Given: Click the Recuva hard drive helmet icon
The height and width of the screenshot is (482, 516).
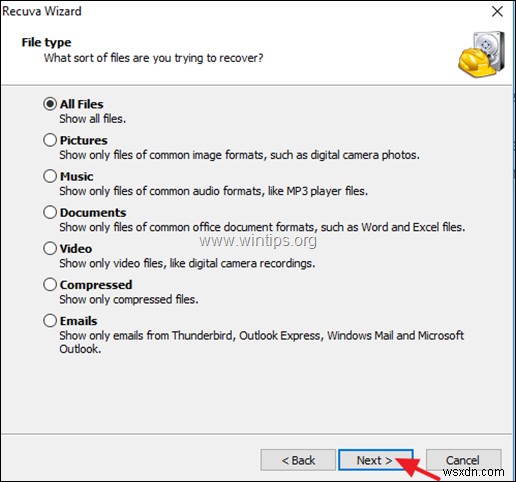Looking at the screenshot, I should click(481, 55).
